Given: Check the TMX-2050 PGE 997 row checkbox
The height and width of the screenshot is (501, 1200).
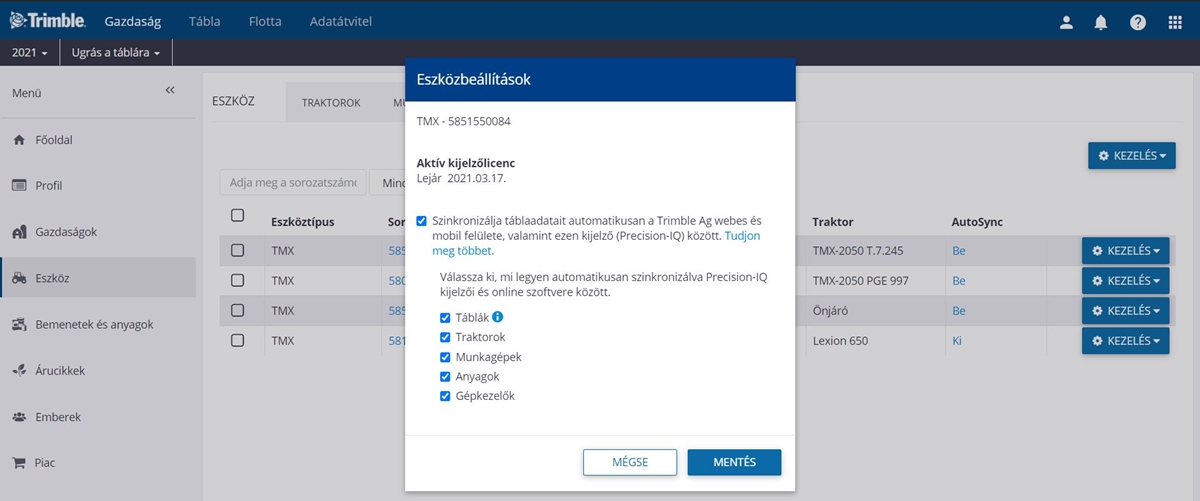Looking at the screenshot, I should coord(237,281).
